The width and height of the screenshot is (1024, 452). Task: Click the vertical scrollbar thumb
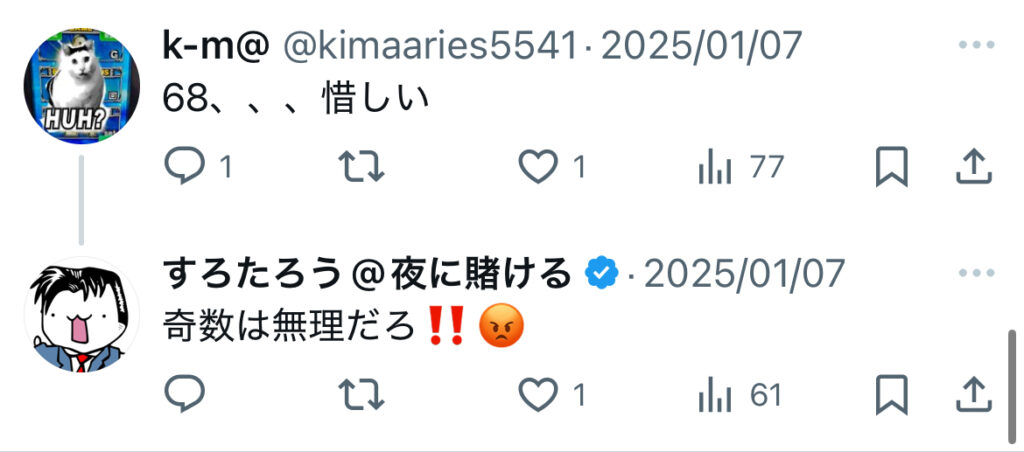tap(1012, 387)
